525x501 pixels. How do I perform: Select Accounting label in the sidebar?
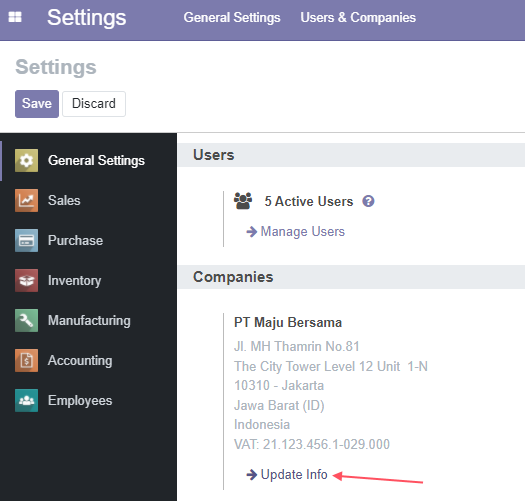tap(80, 361)
